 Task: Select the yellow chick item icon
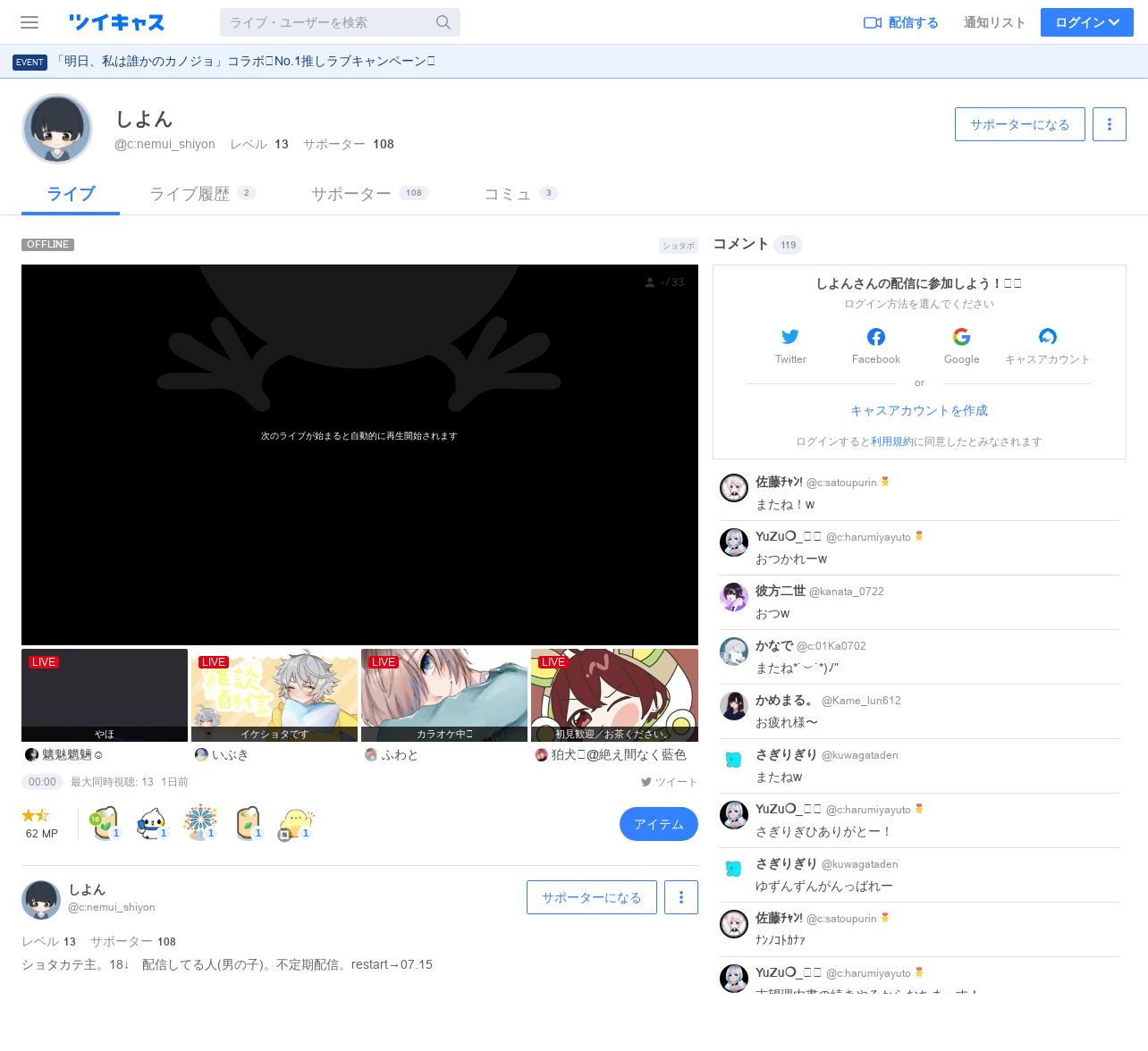click(x=295, y=823)
